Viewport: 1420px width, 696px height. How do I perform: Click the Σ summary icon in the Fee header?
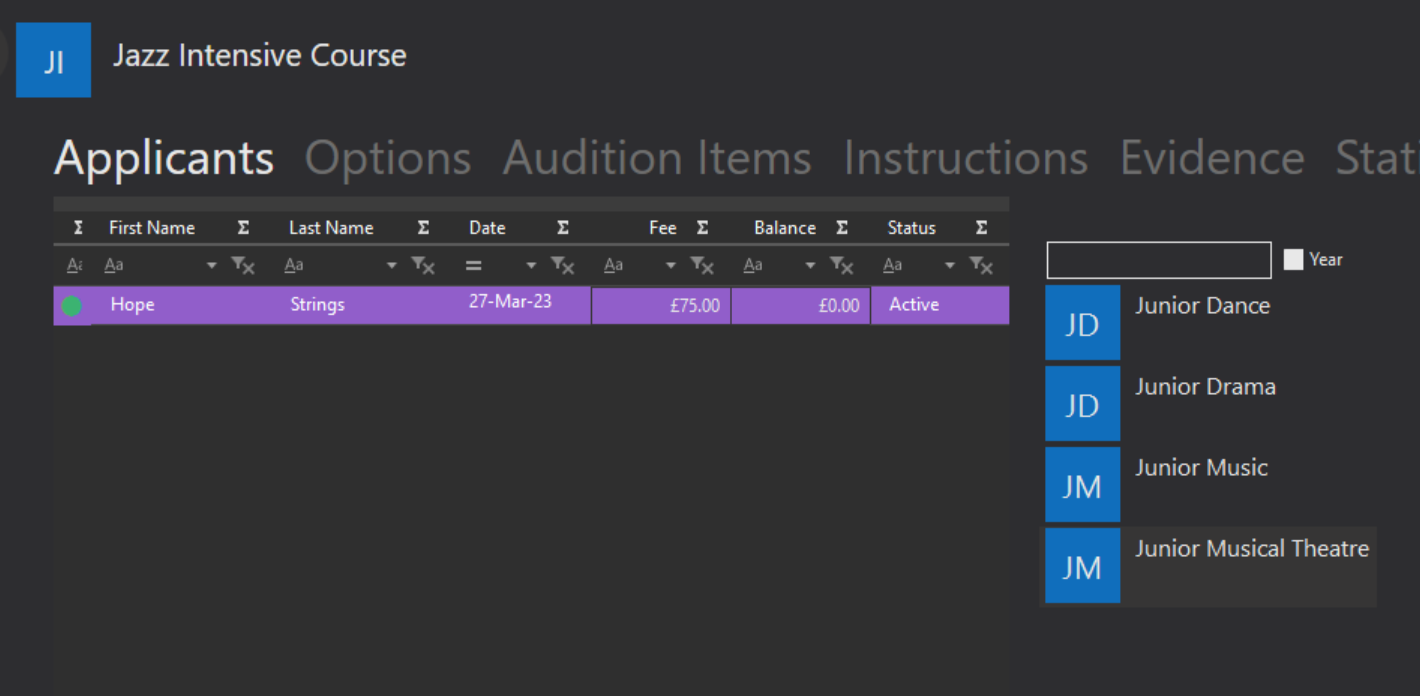coord(703,228)
